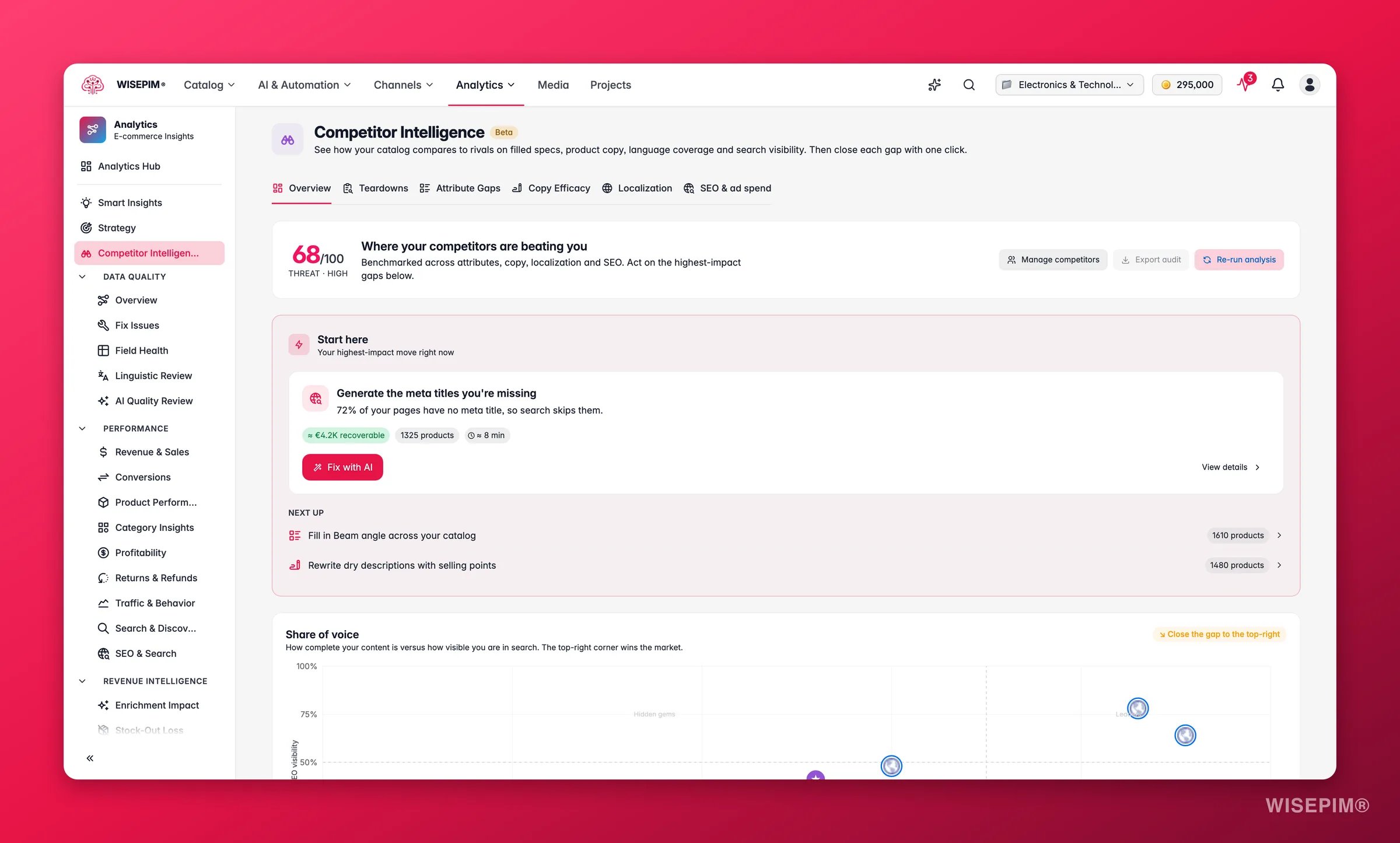Click the WISEPIM brain logo

[92, 85]
